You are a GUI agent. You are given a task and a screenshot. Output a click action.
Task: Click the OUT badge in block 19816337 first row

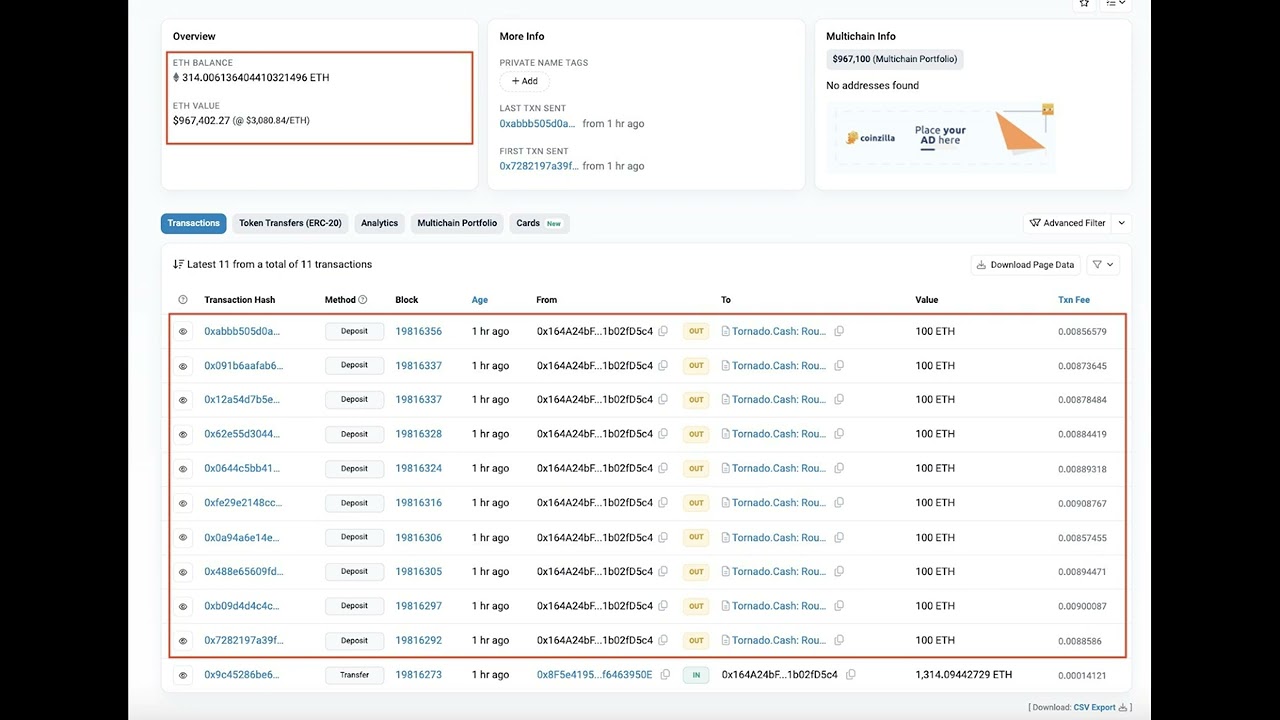(696, 366)
